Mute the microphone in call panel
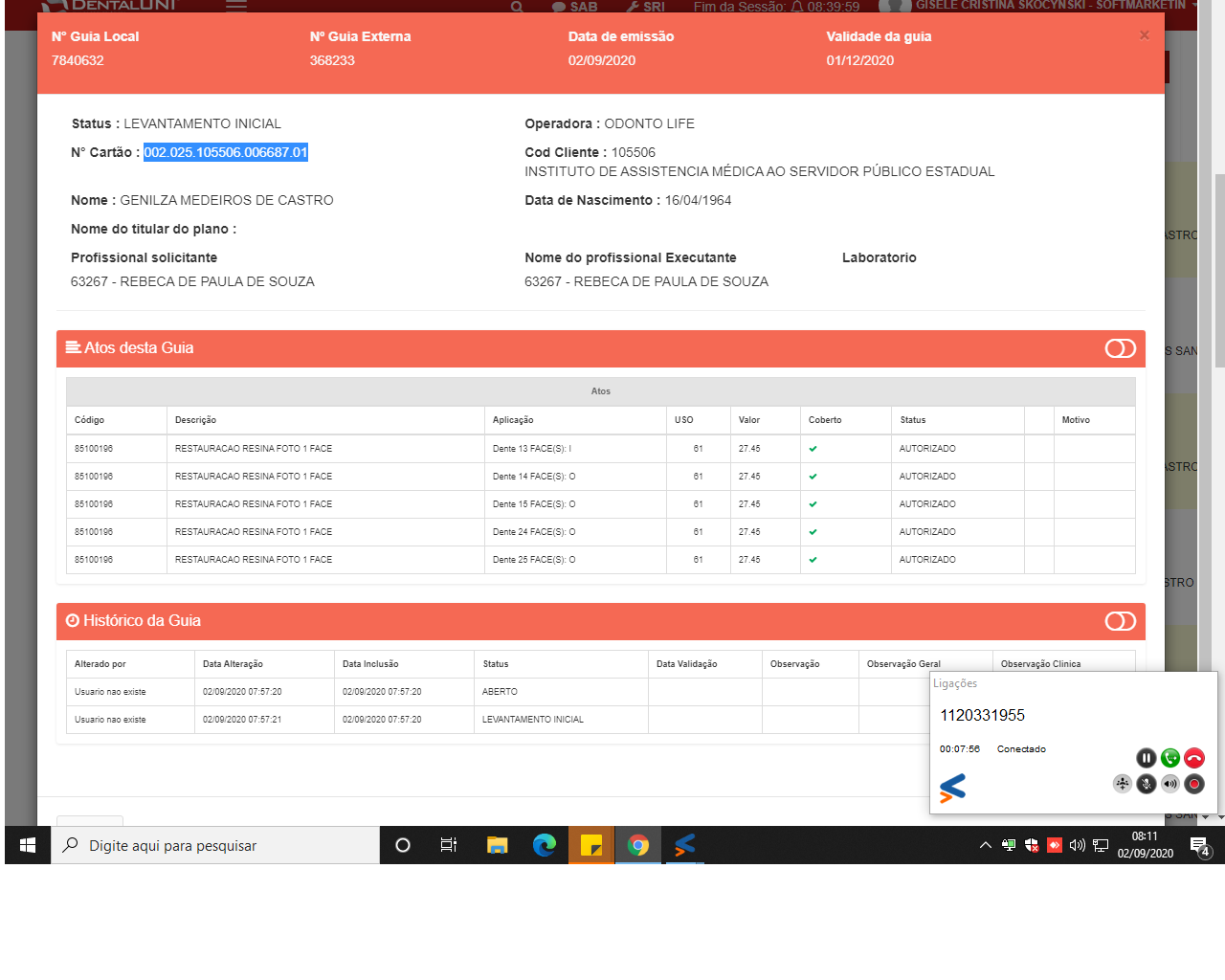 click(x=1146, y=784)
